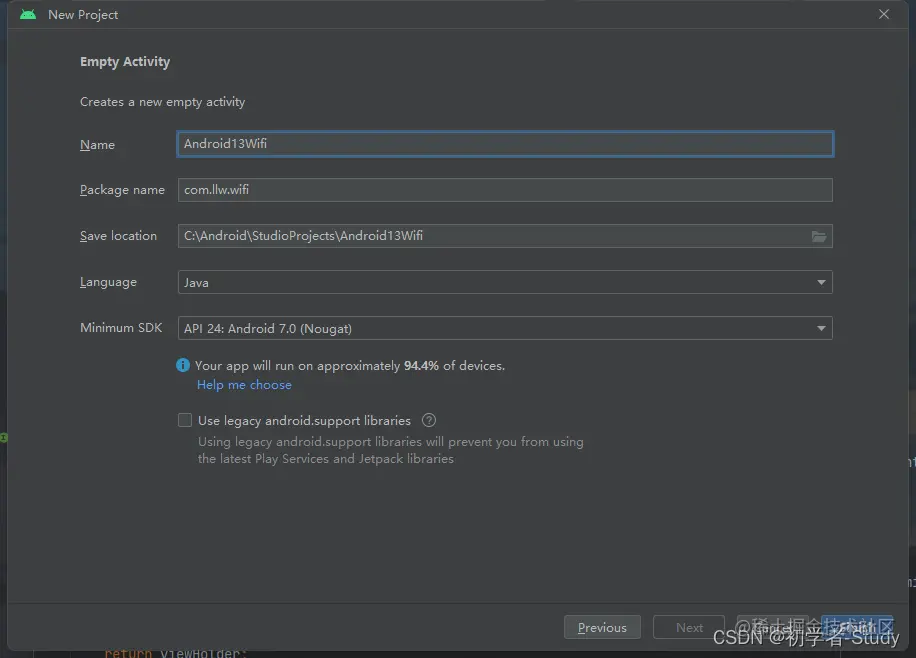This screenshot has width=916, height=658.
Task: Enable Use legacy android.support libraries checkbox
Action: point(185,420)
